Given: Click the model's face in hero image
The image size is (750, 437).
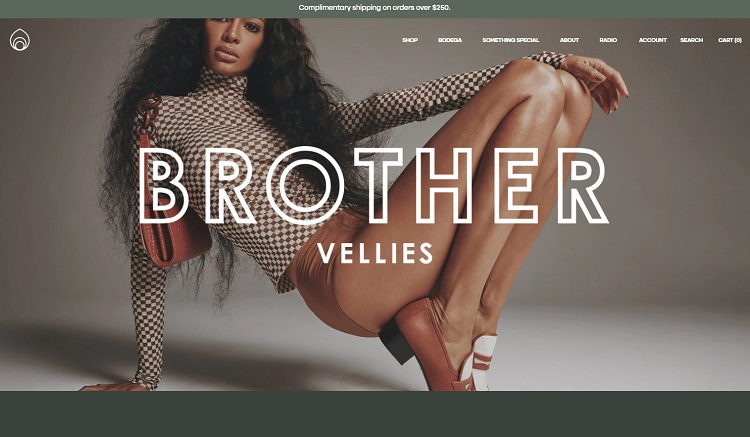Looking at the screenshot, I should coord(234,41).
